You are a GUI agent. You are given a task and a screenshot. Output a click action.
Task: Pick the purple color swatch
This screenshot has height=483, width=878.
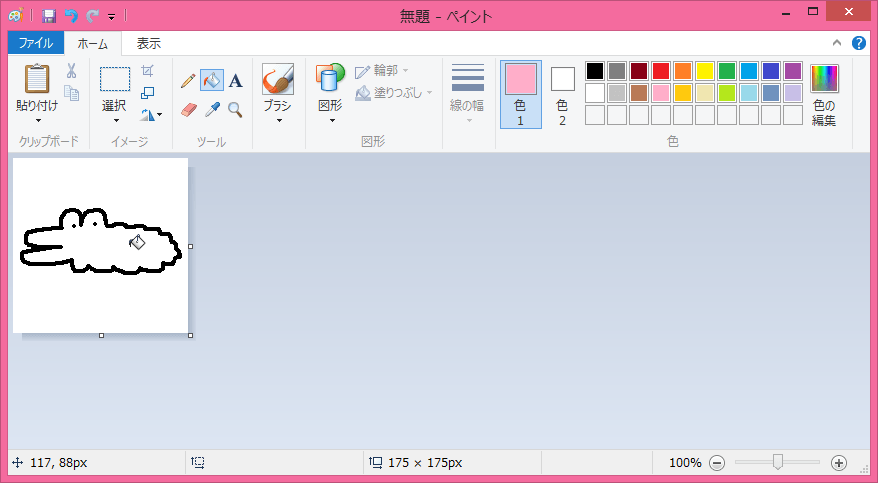(793, 71)
